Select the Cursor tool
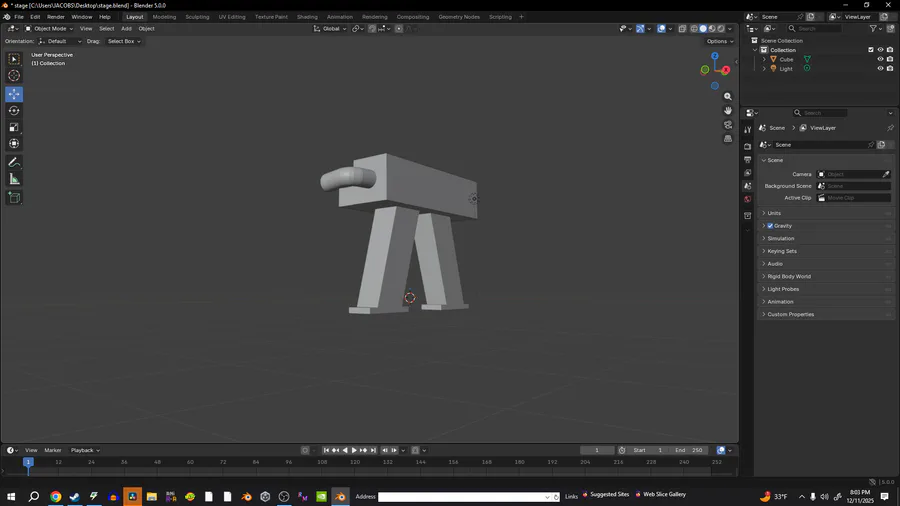 pyautogui.click(x=14, y=76)
